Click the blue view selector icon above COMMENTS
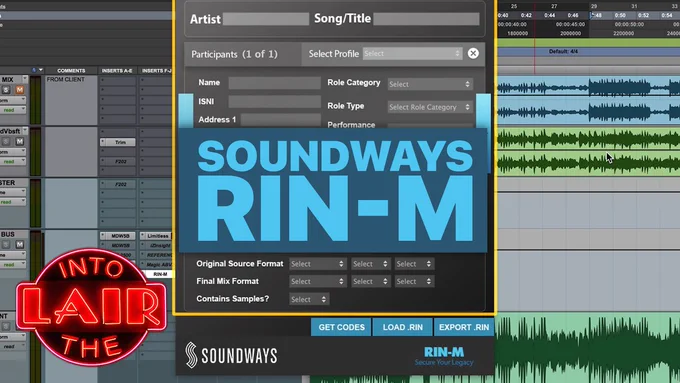This screenshot has width=680, height=383. click(x=34, y=70)
